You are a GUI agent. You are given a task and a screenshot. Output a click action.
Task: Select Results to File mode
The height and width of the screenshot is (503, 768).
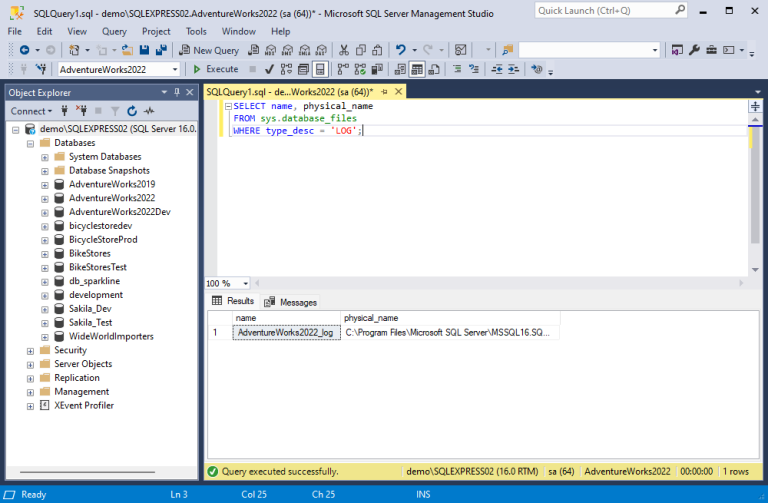434,69
